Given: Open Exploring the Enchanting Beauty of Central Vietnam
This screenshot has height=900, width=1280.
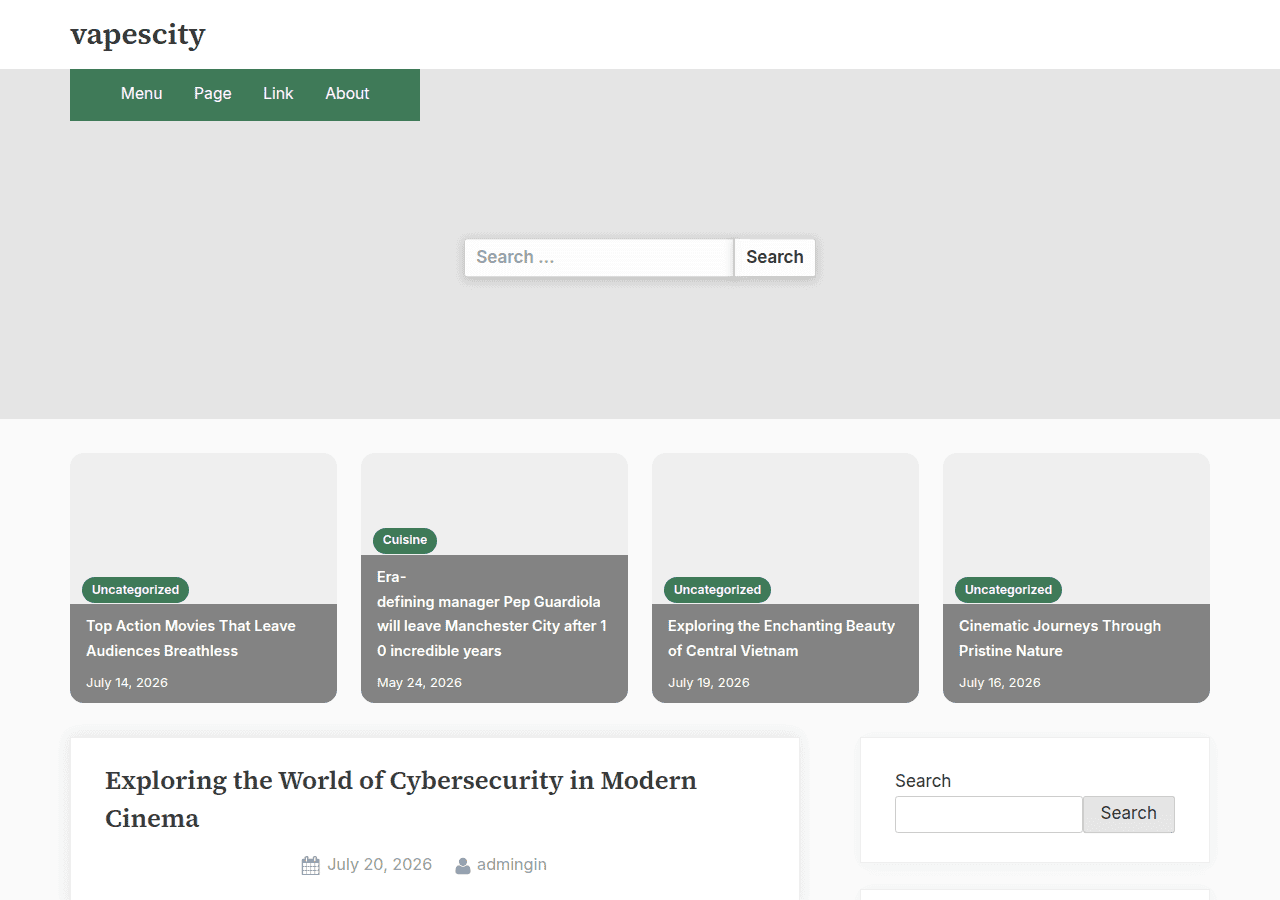Looking at the screenshot, I should [x=781, y=638].
